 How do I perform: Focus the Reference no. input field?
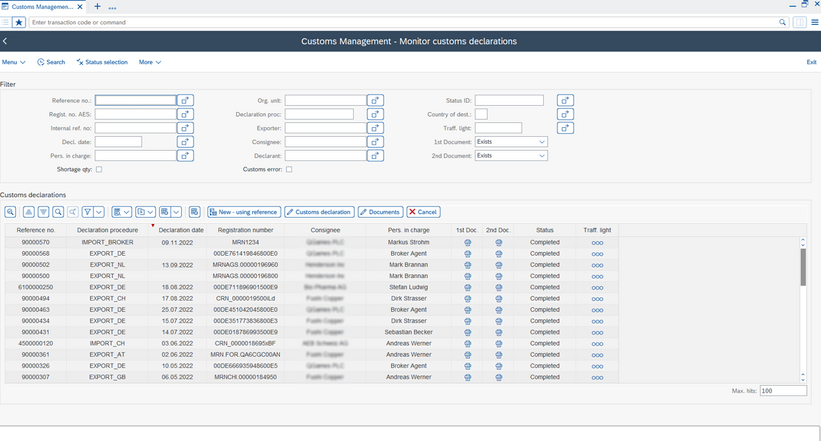point(136,100)
